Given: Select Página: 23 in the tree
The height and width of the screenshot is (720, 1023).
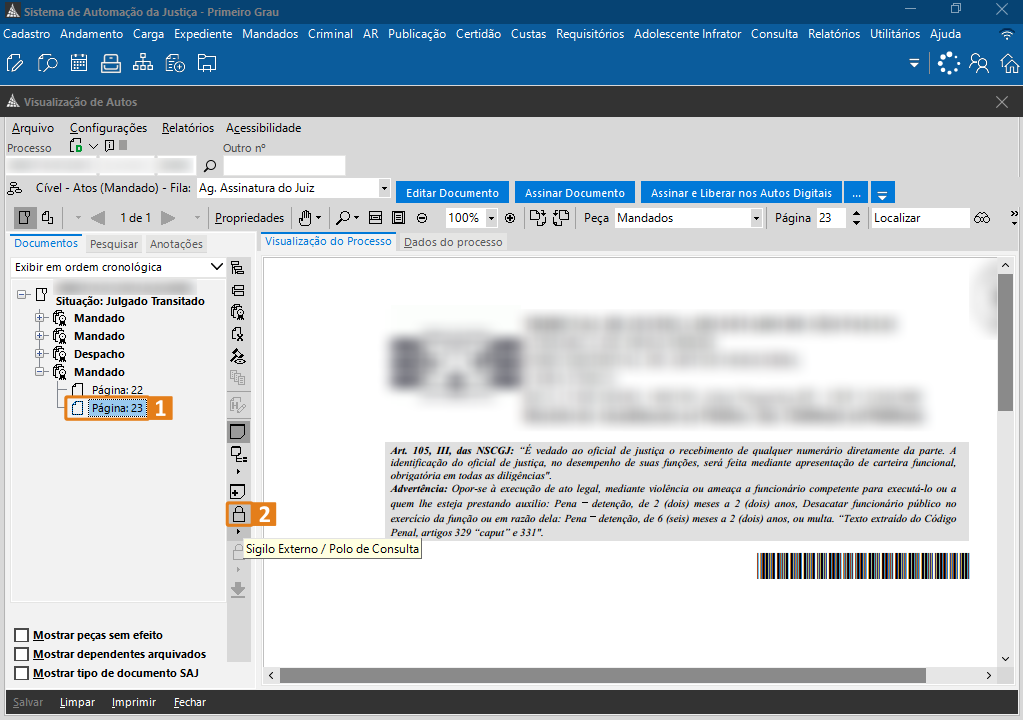Looking at the screenshot, I should click(x=117, y=408).
